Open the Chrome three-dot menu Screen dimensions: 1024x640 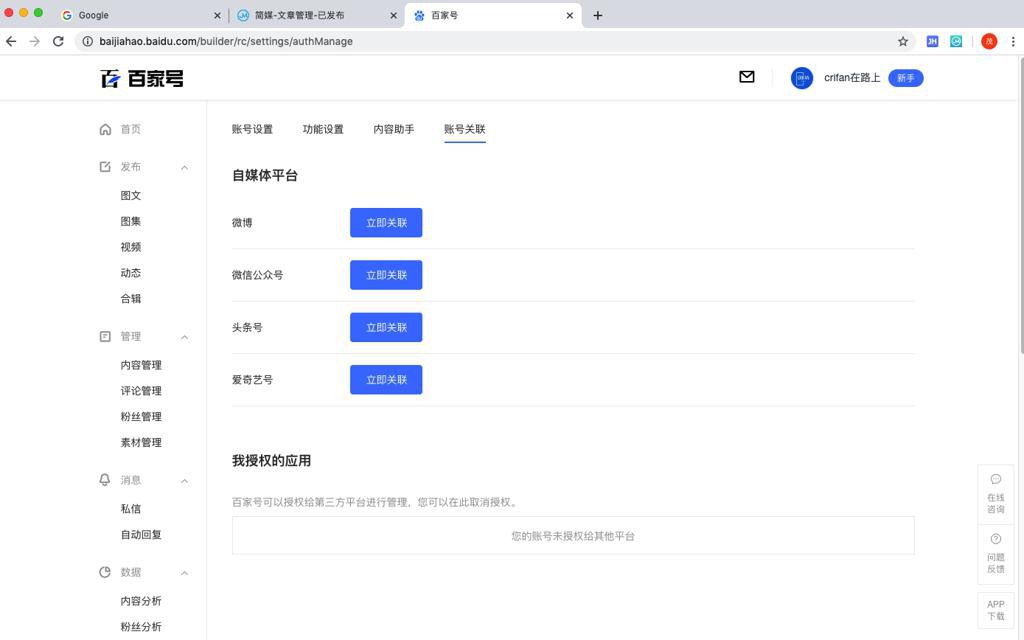1013,41
